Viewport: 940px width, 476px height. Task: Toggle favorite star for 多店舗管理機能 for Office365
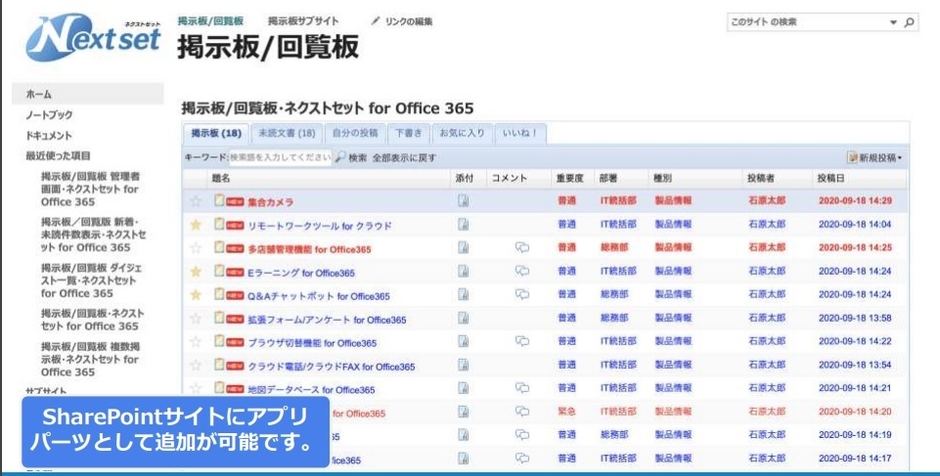195,248
